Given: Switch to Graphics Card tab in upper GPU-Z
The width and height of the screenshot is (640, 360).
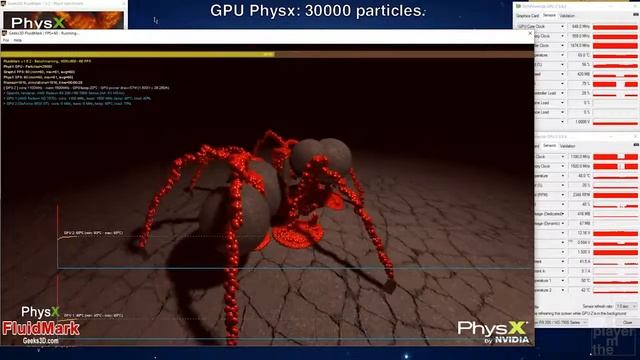Looking at the screenshot, I should [x=528, y=16].
